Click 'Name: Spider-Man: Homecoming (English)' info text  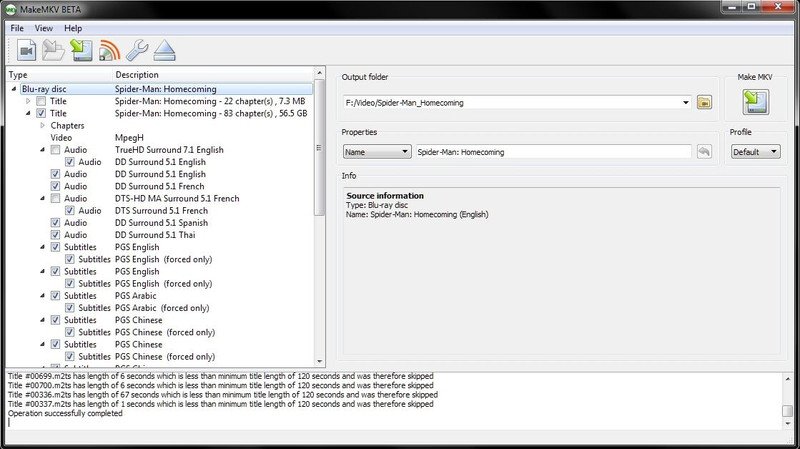(x=417, y=214)
